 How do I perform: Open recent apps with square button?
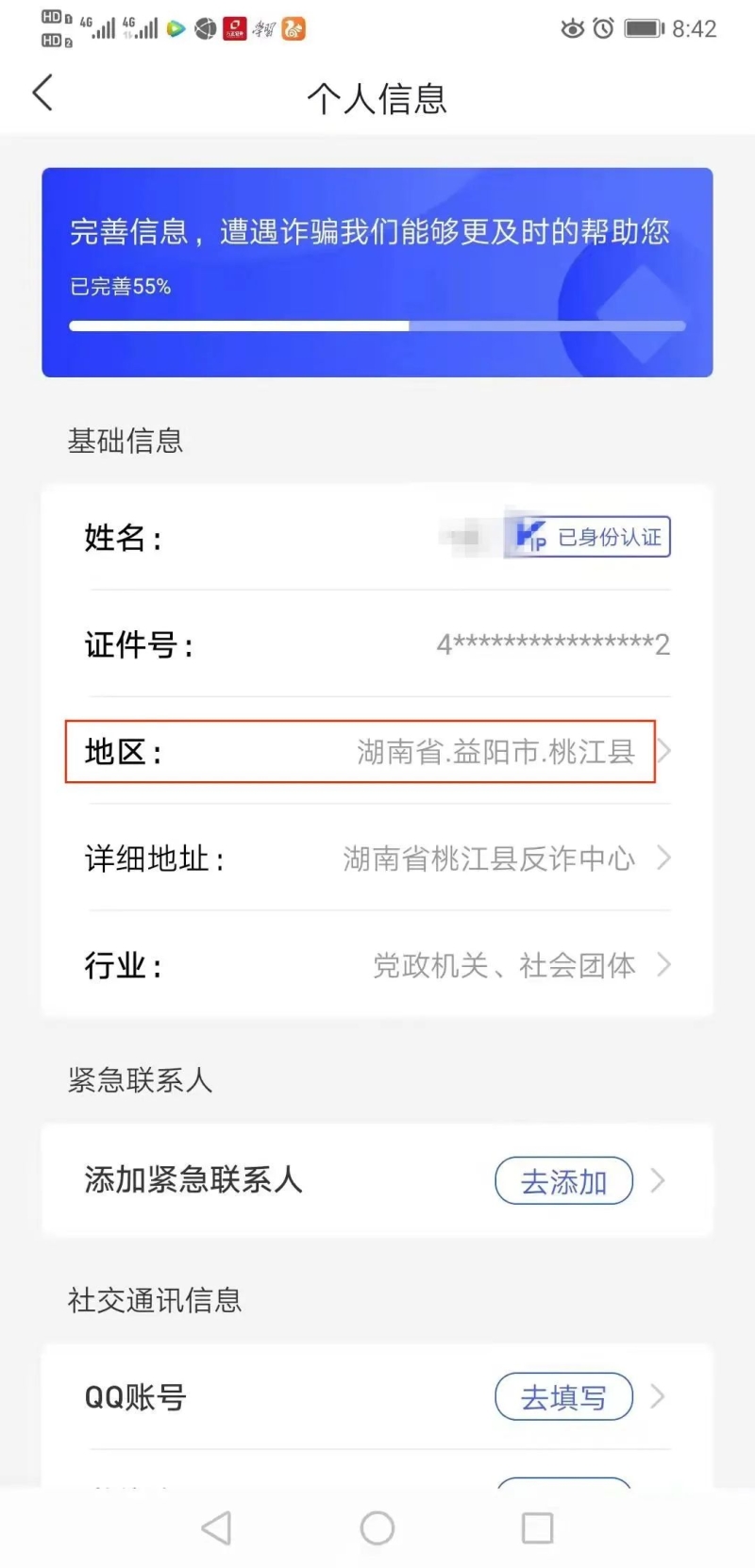(537, 1527)
